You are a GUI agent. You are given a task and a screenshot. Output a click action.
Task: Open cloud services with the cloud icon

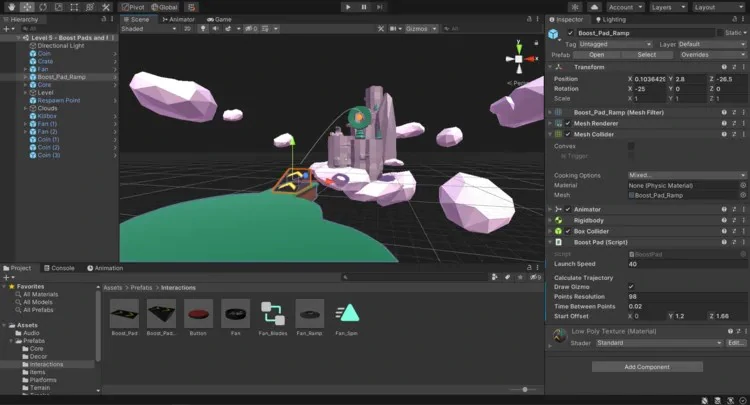595,7
